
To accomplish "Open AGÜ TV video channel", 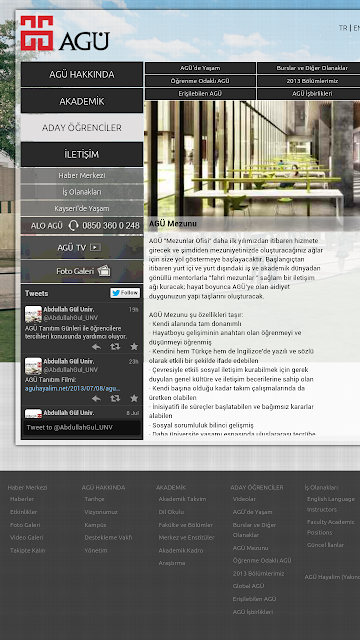I will 82,247.
